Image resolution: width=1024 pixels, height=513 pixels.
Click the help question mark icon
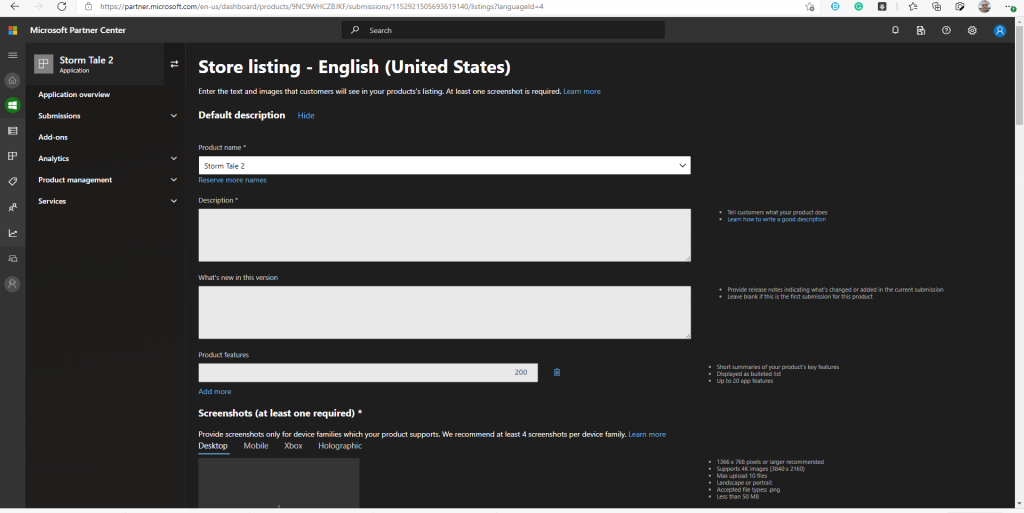coord(946,31)
